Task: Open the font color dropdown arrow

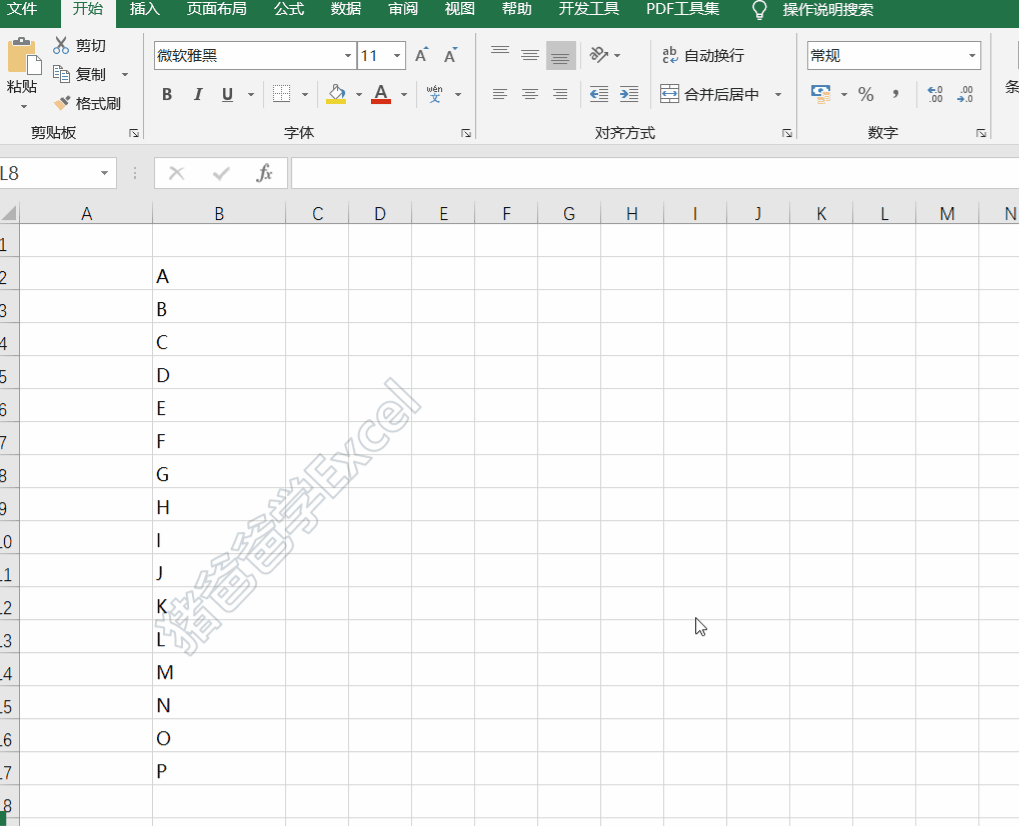Action: coord(404,94)
